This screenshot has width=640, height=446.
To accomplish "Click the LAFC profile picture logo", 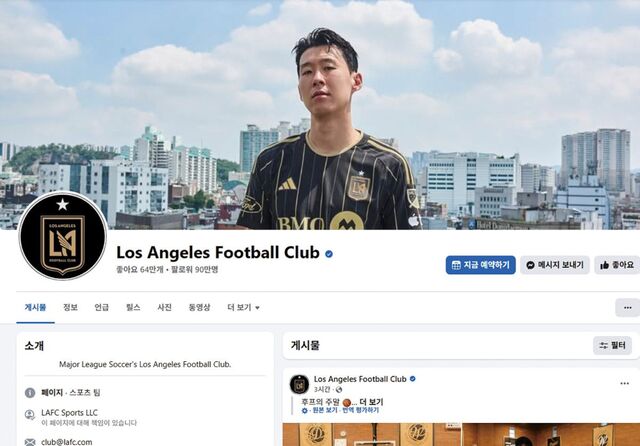I will [62, 236].
